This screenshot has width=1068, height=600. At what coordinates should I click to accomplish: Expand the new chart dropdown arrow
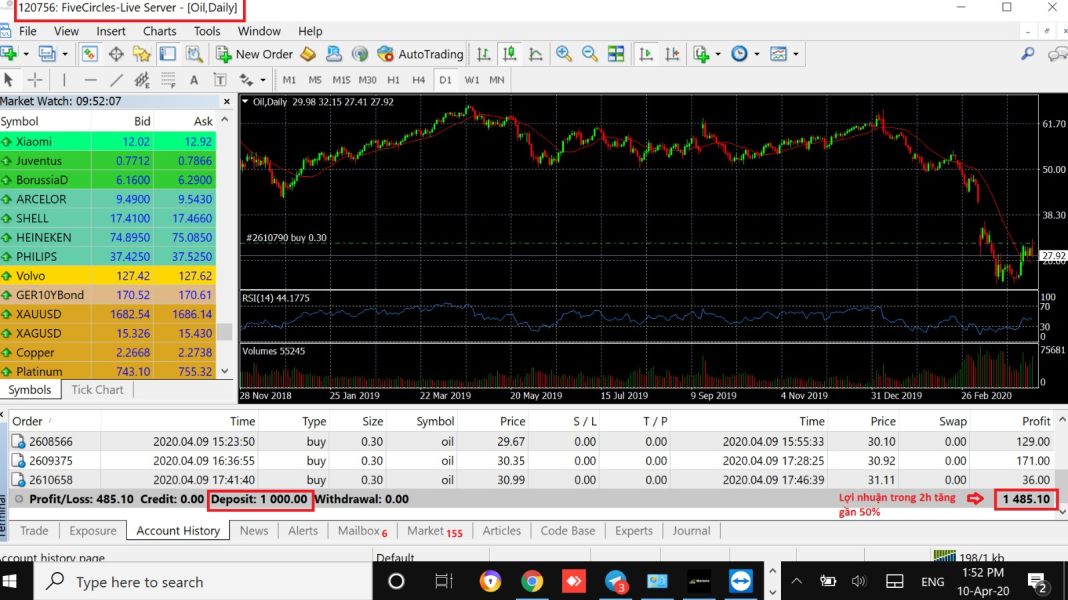(26, 54)
